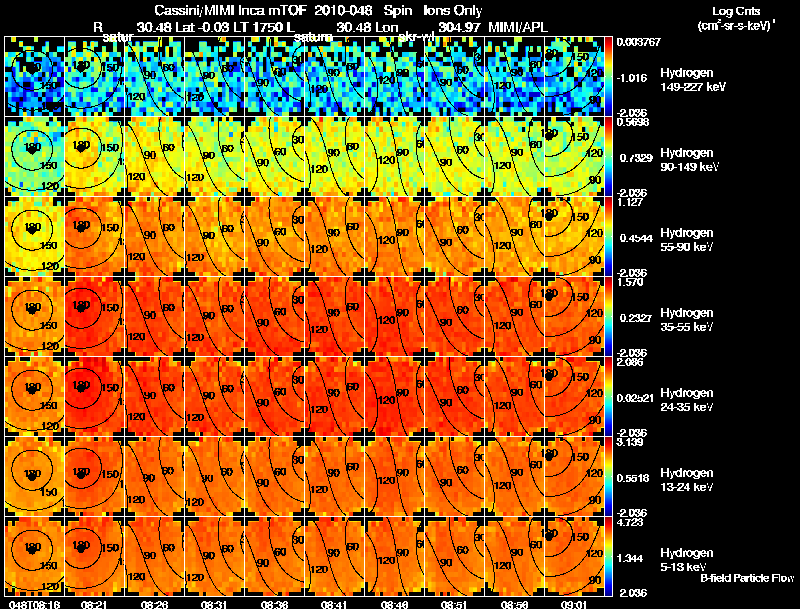
Task: Select the 'Hydrogen 149-227 keV' row label
Action: 693,80
